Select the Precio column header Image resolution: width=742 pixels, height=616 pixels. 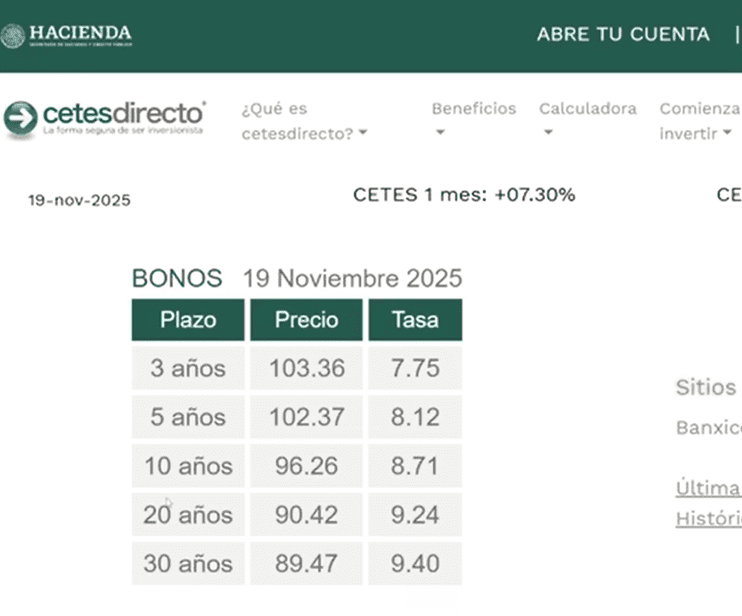click(306, 321)
